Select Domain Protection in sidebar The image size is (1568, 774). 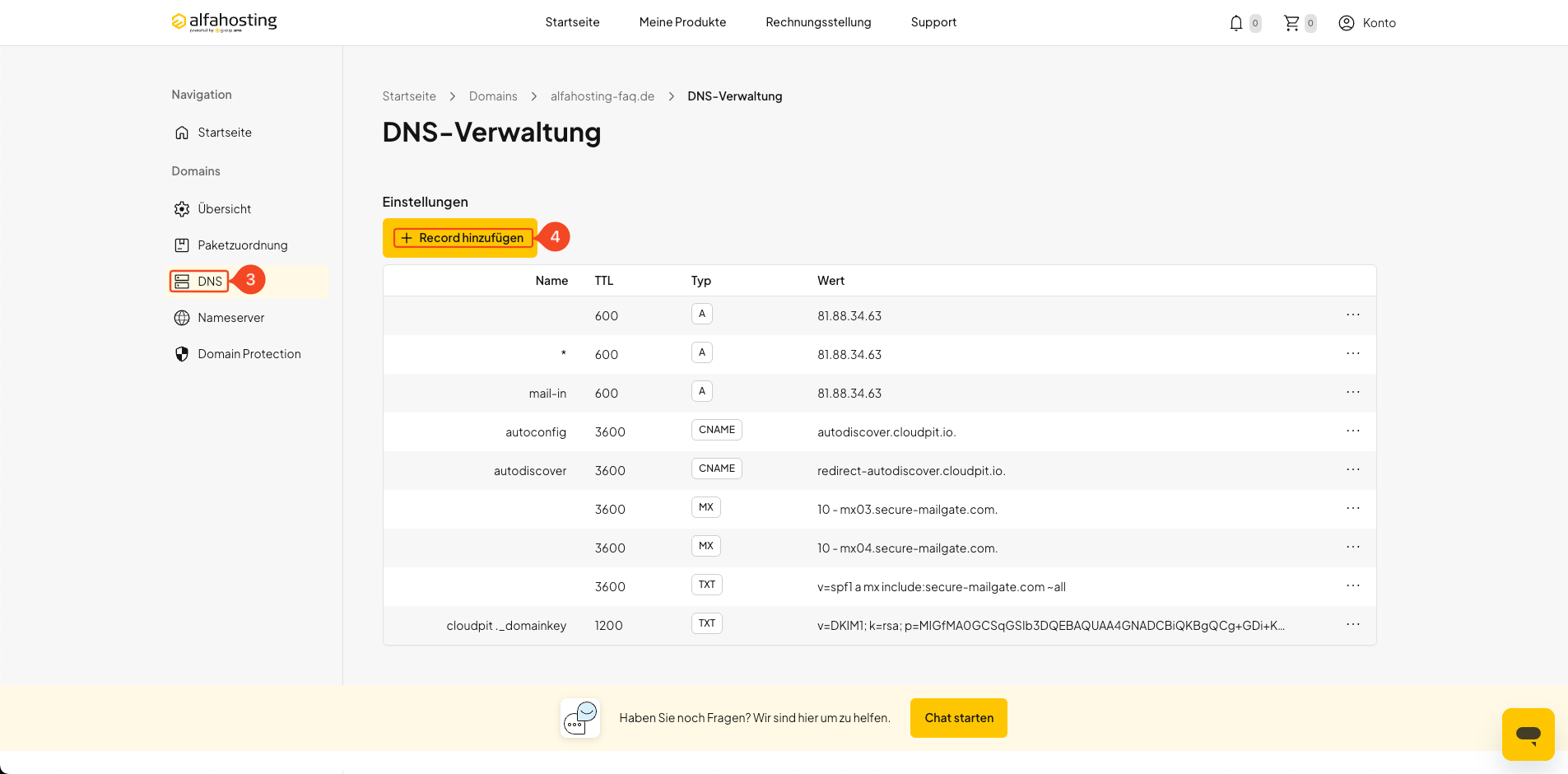[249, 354]
